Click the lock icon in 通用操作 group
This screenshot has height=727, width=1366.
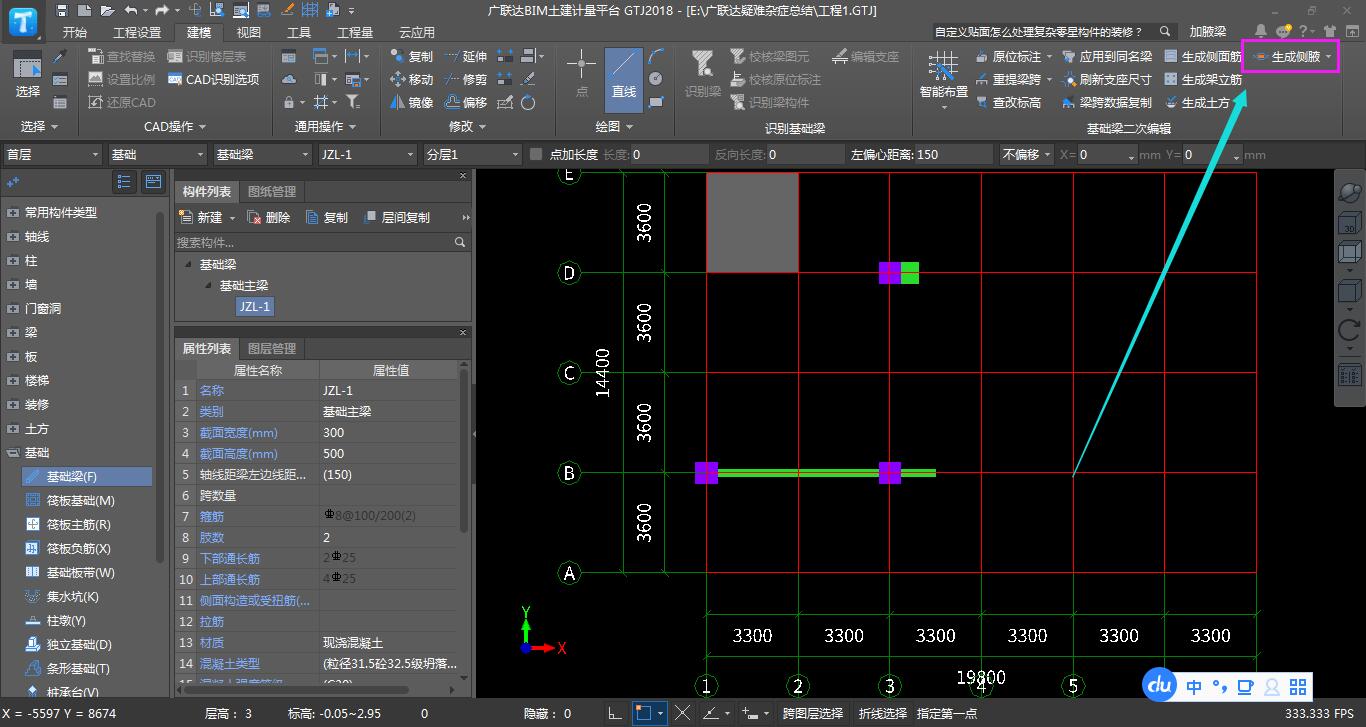coord(289,102)
